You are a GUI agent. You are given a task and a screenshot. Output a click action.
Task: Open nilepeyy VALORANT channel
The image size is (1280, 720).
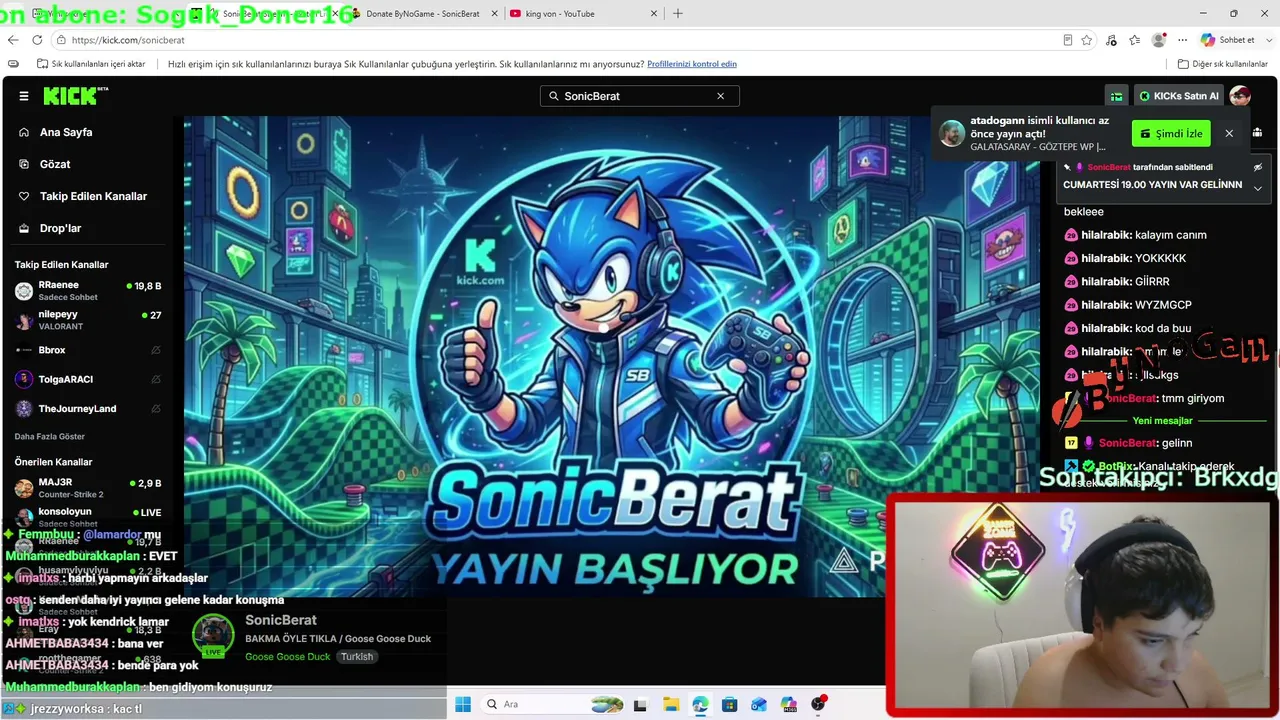[x=88, y=320]
